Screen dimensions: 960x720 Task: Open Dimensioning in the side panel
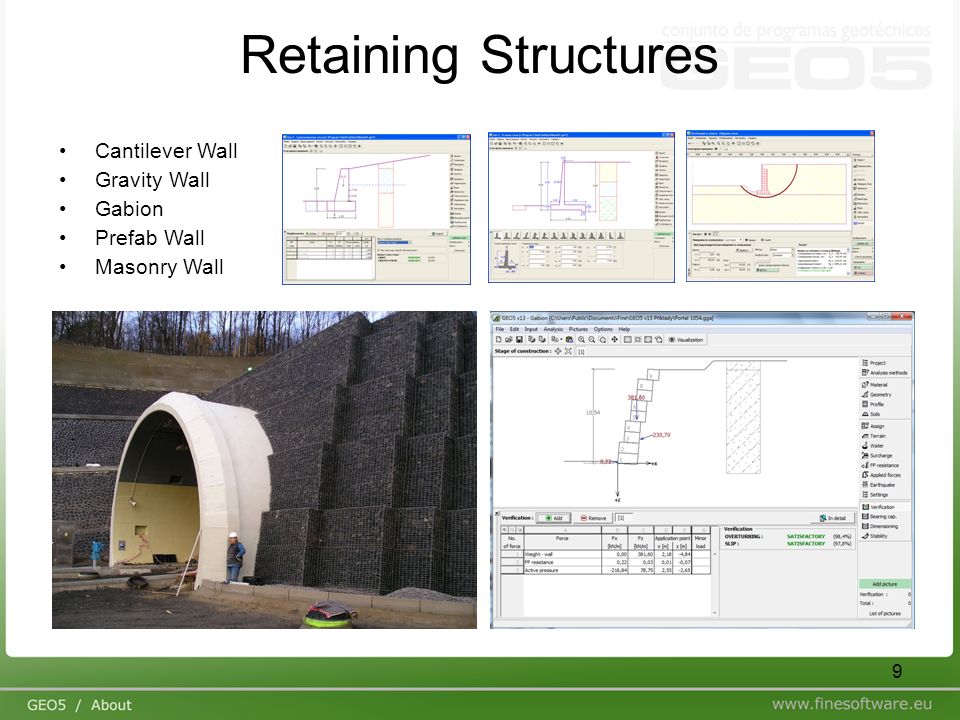coord(880,527)
